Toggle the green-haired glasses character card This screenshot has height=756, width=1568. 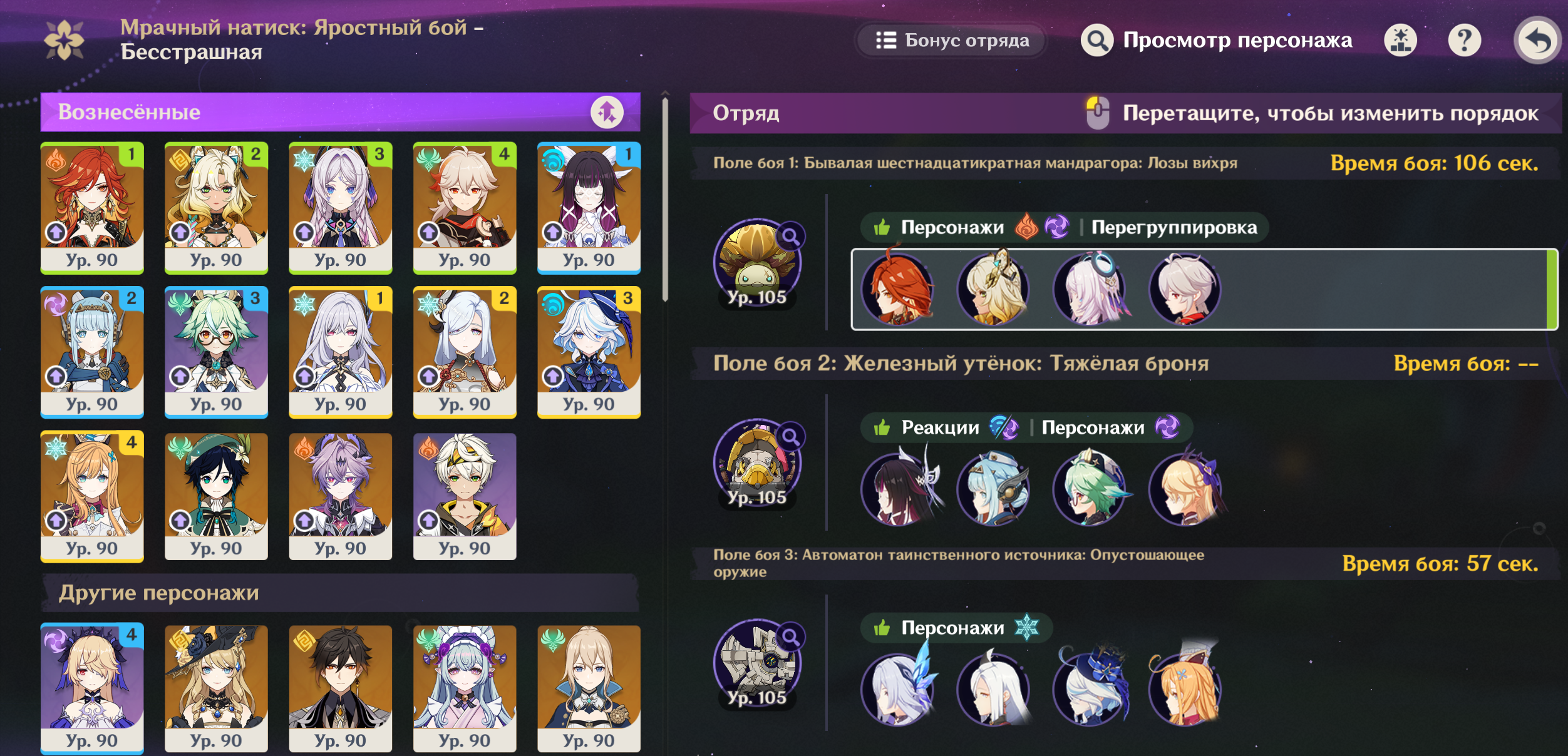tap(216, 352)
